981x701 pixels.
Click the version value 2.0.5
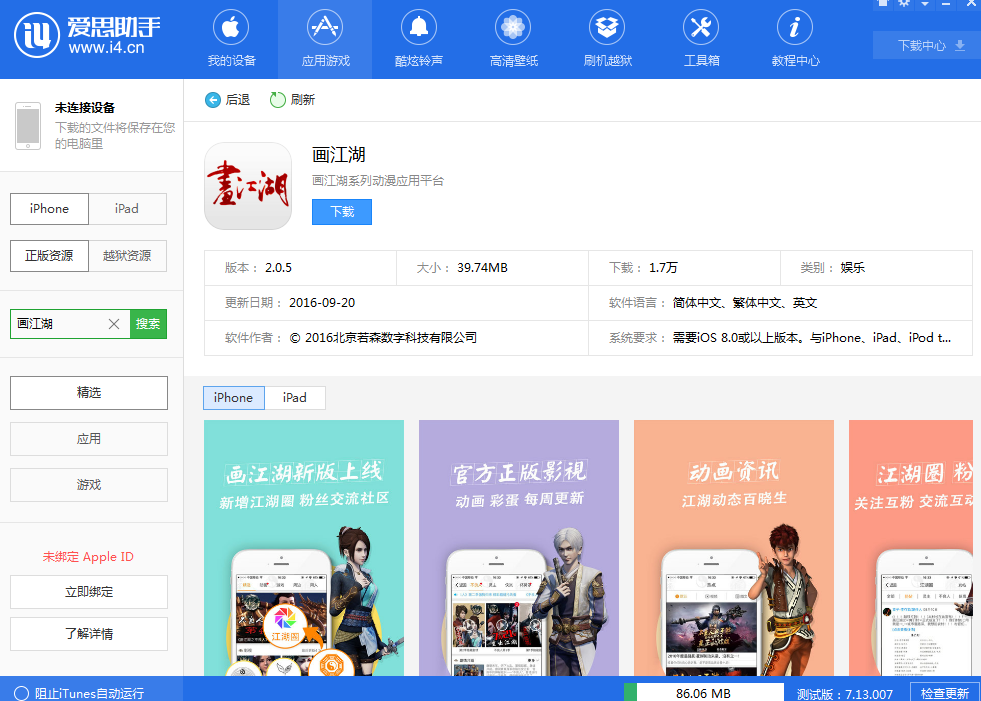(278, 268)
